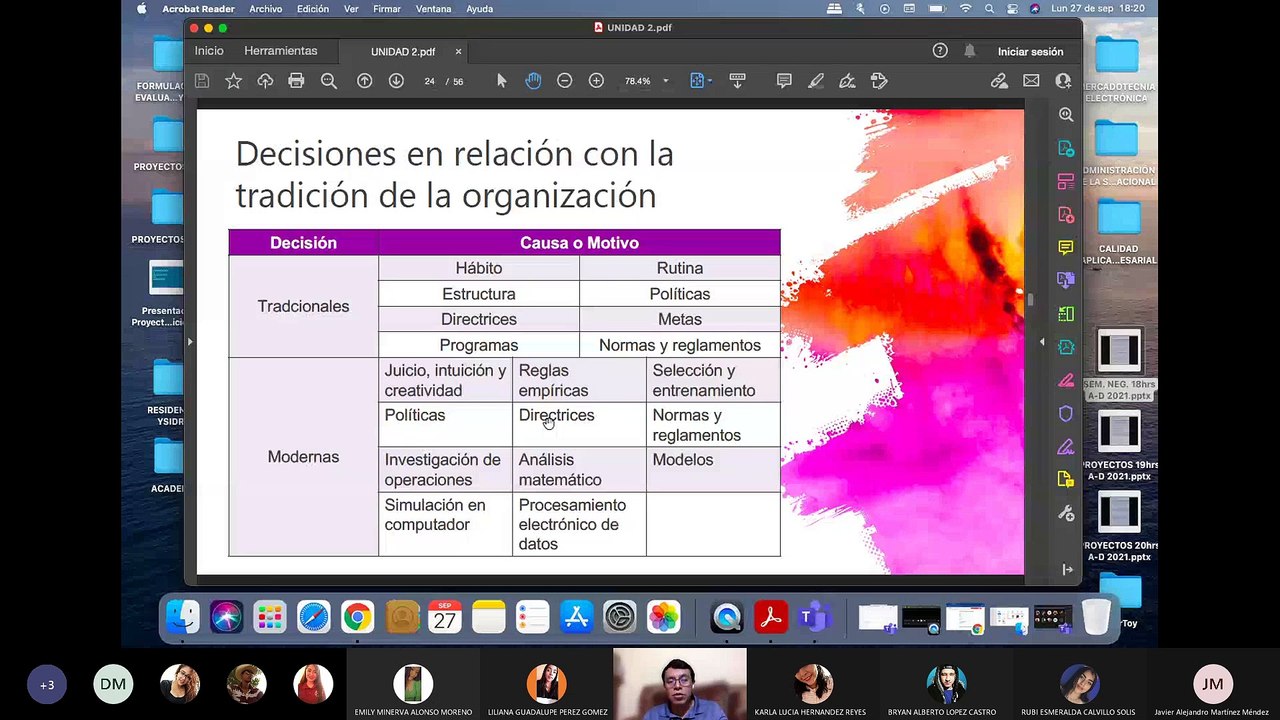Print the document with the printer icon

point(296,81)
